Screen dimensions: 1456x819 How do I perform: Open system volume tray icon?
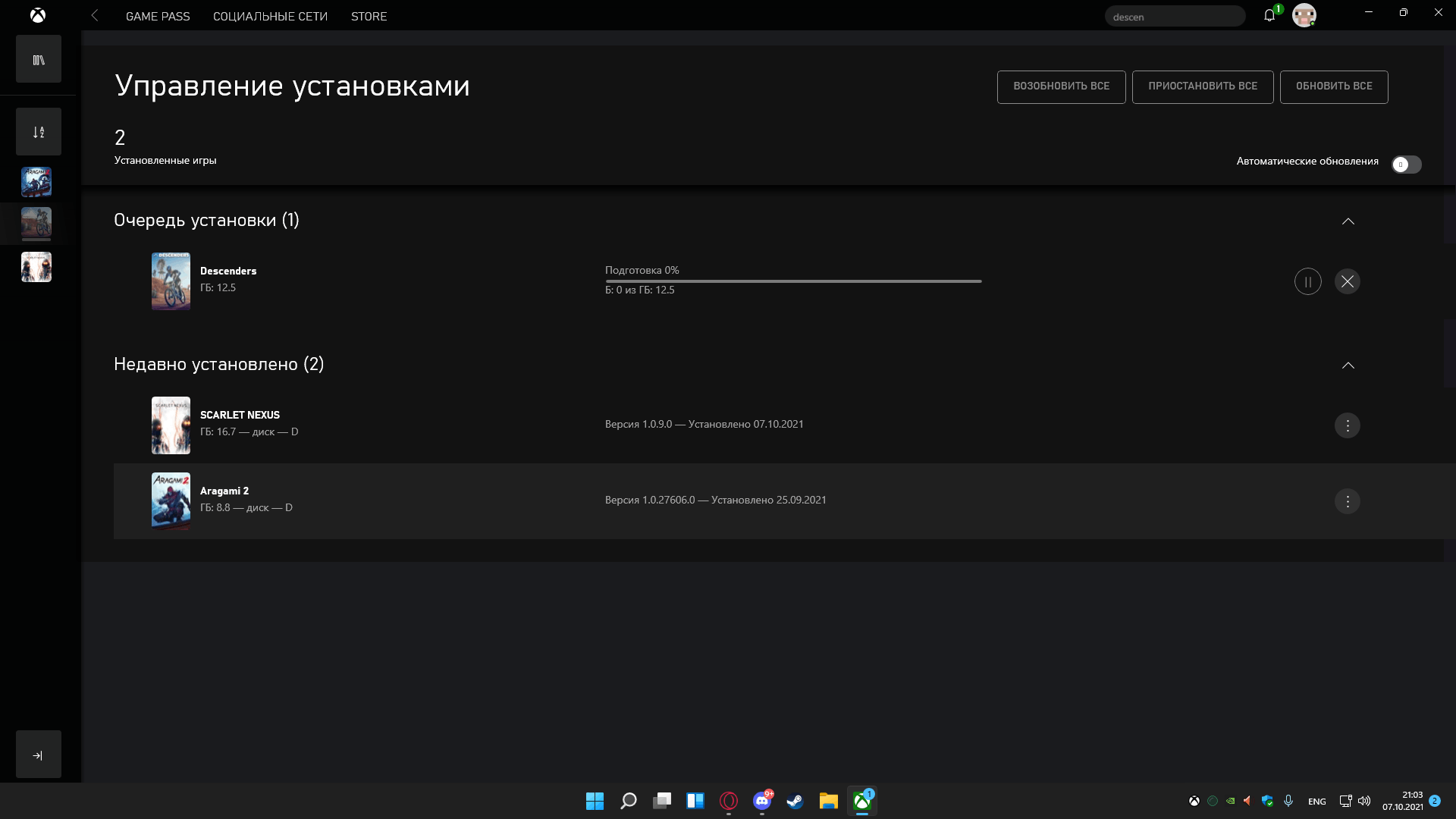(1364, 801)
